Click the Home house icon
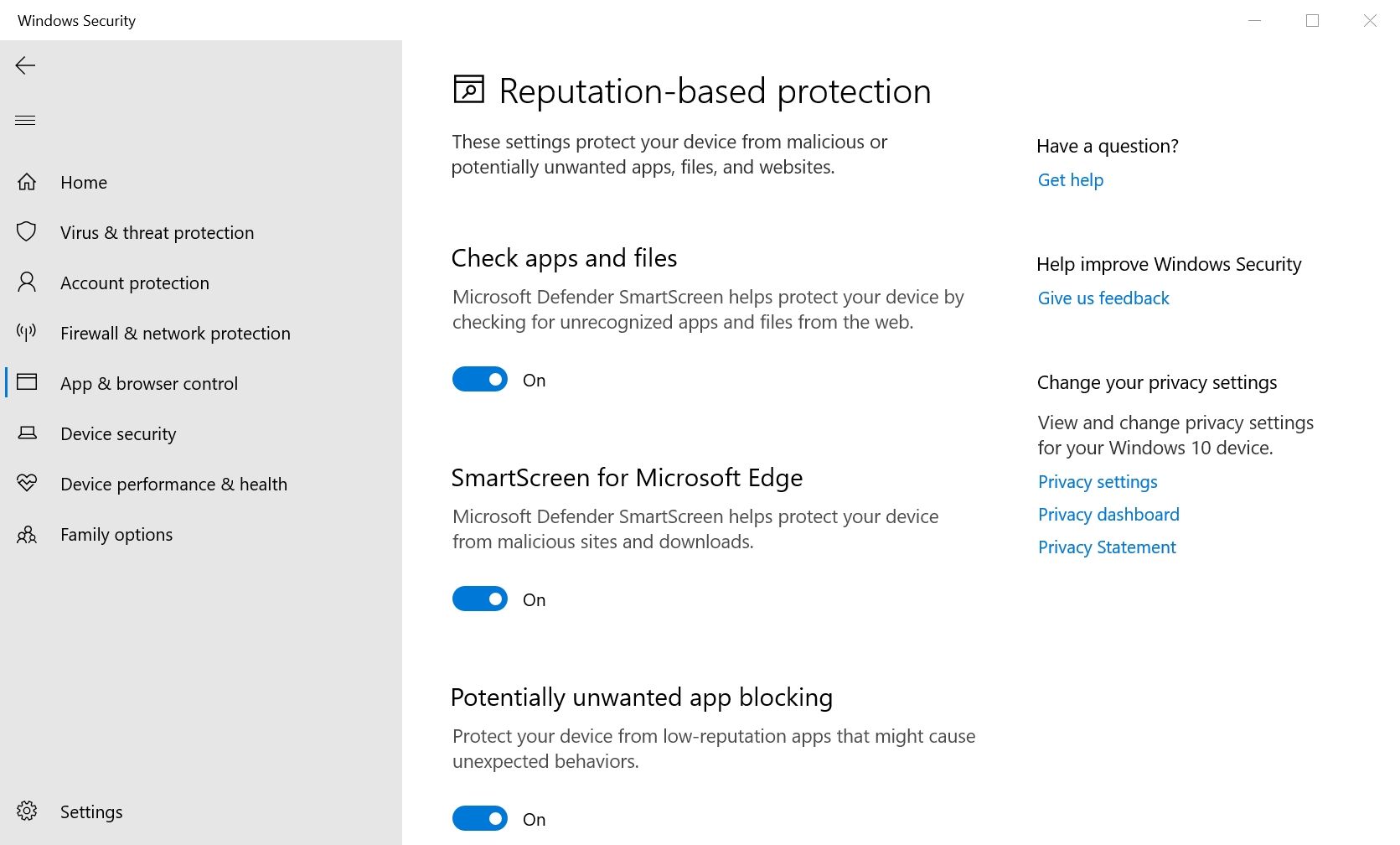Image resolution: width=1400 pixels, height=845 pixels. [27, 182]
